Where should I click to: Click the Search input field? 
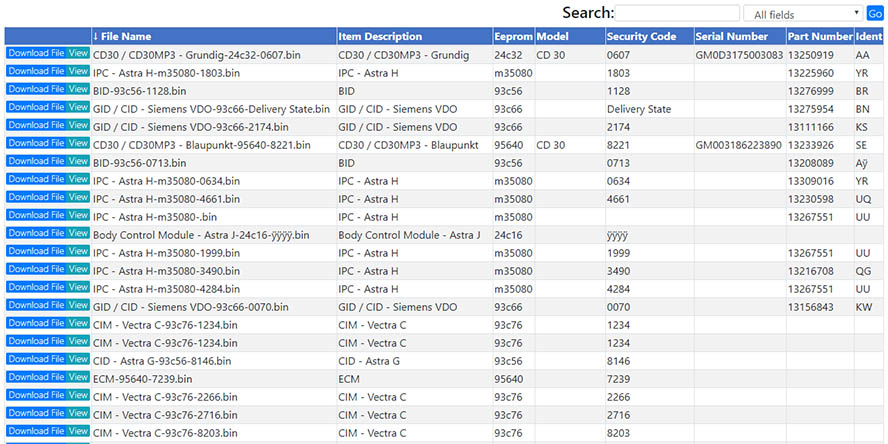click(x=676, y=14)
